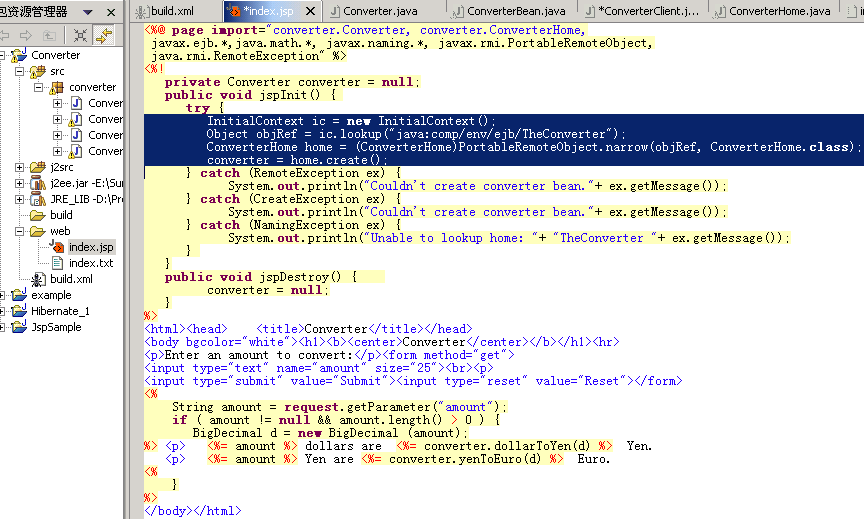This screenshot has width=864, height=519.
Task: Click the go-up-one-level folder icon
Action: coord(49,36)
